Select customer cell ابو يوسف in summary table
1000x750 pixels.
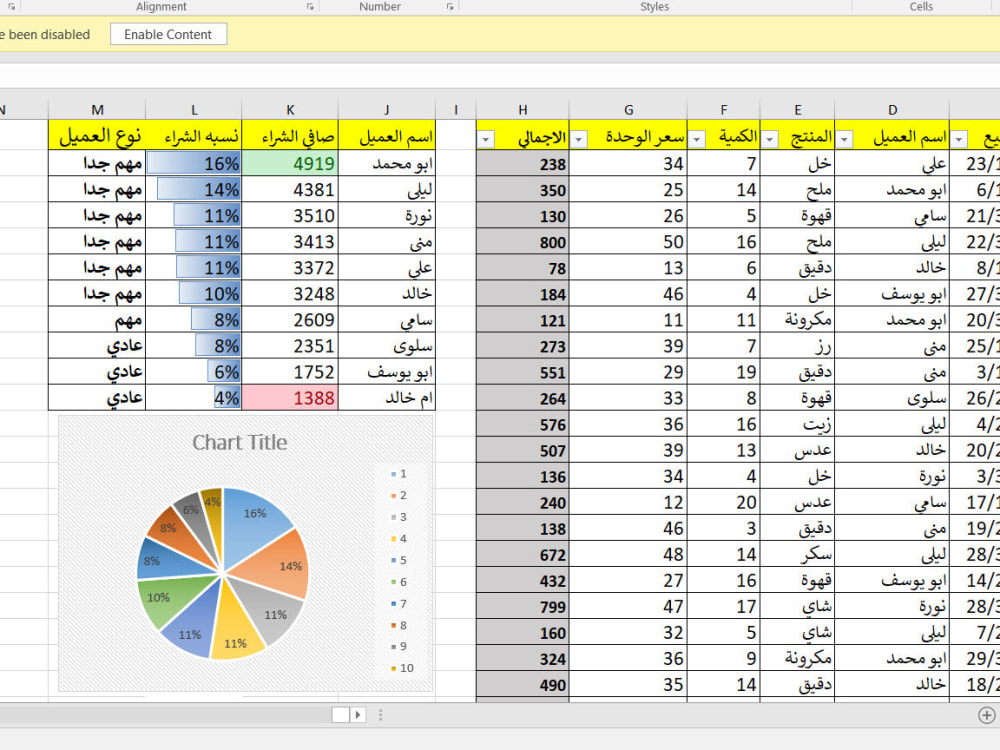(386, 372)
